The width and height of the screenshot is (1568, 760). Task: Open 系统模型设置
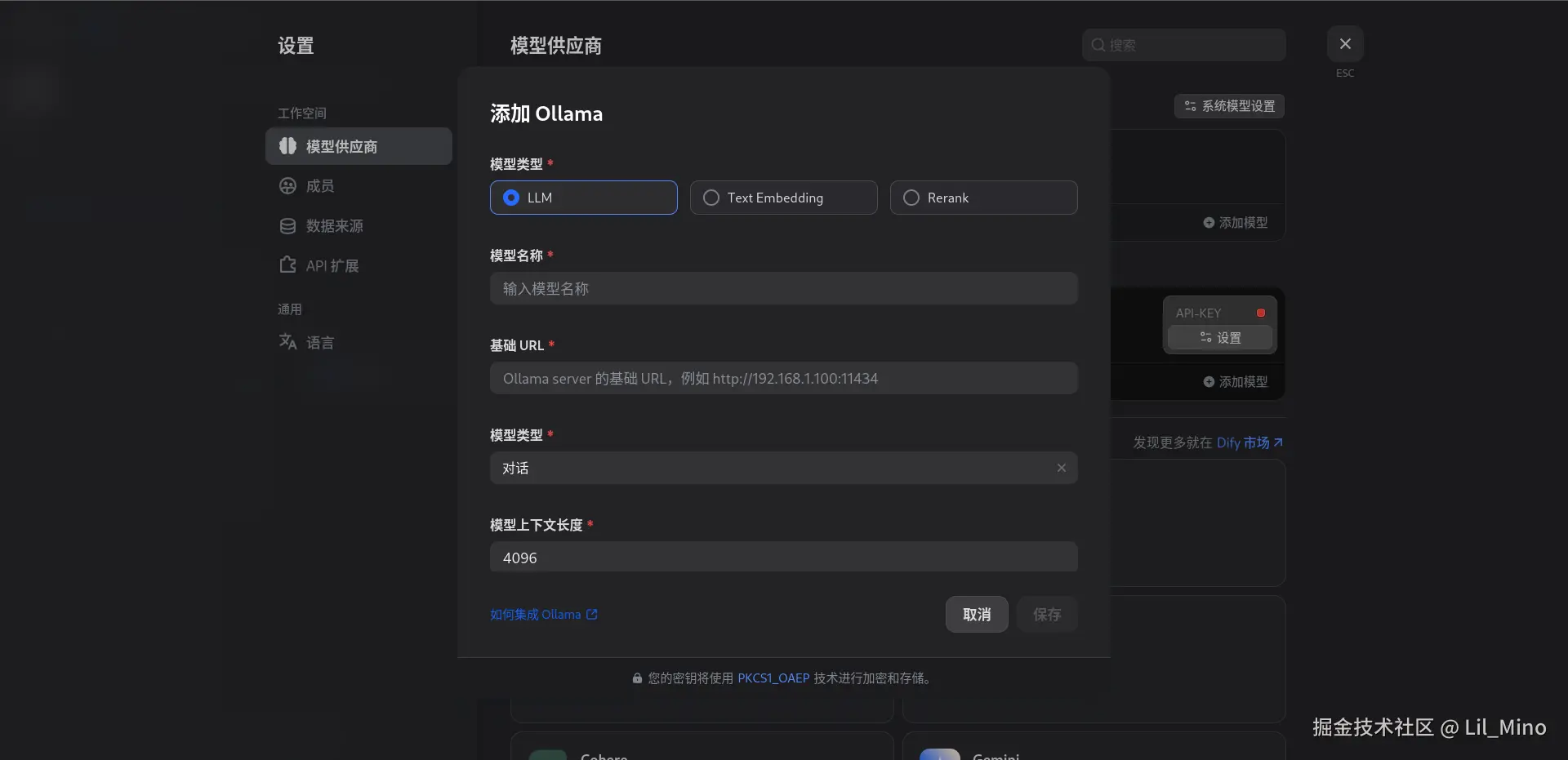1229,106
